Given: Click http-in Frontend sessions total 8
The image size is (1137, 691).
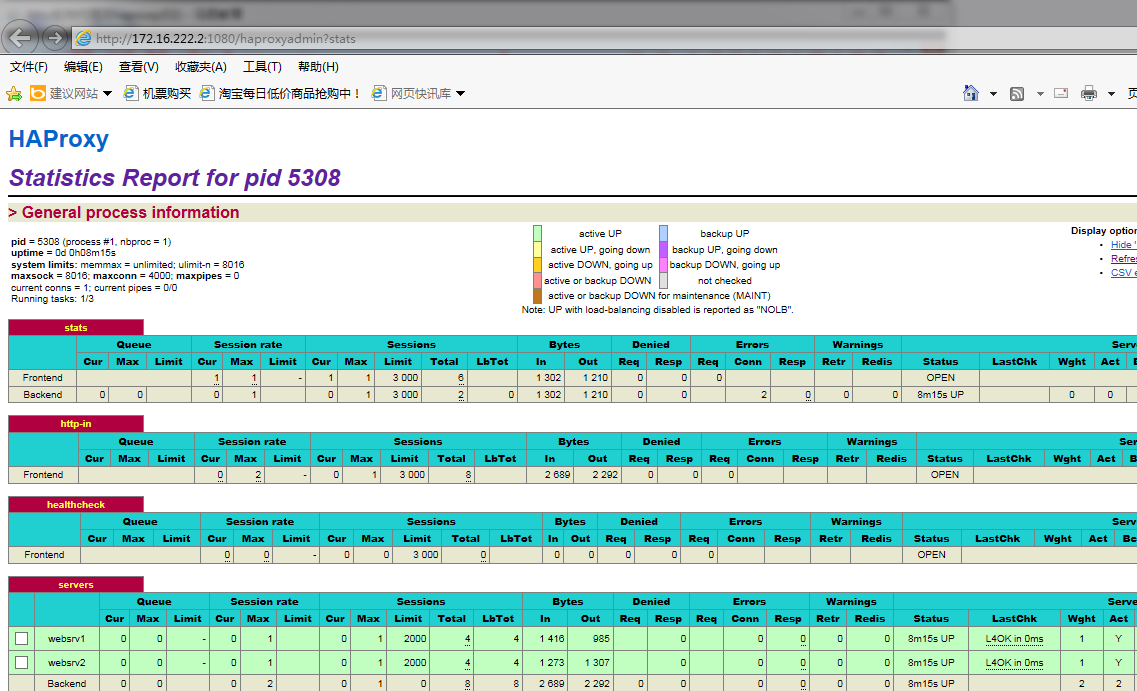Looking at the screenshot, I should 468,475.
